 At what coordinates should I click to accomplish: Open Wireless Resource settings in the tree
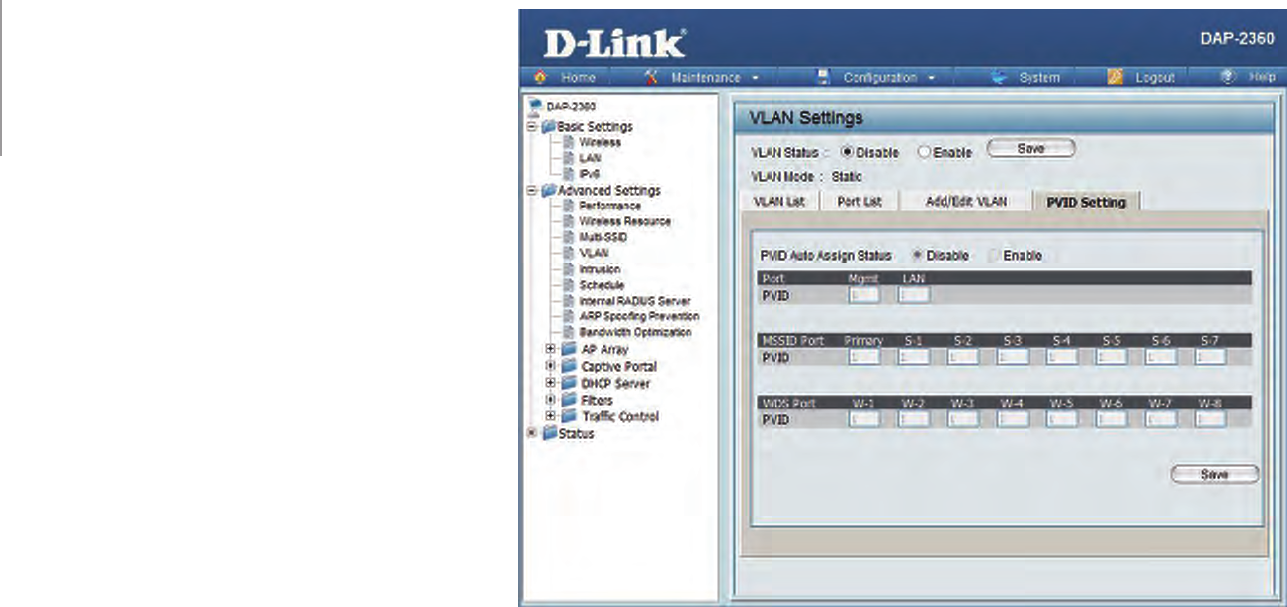[625, 221]
